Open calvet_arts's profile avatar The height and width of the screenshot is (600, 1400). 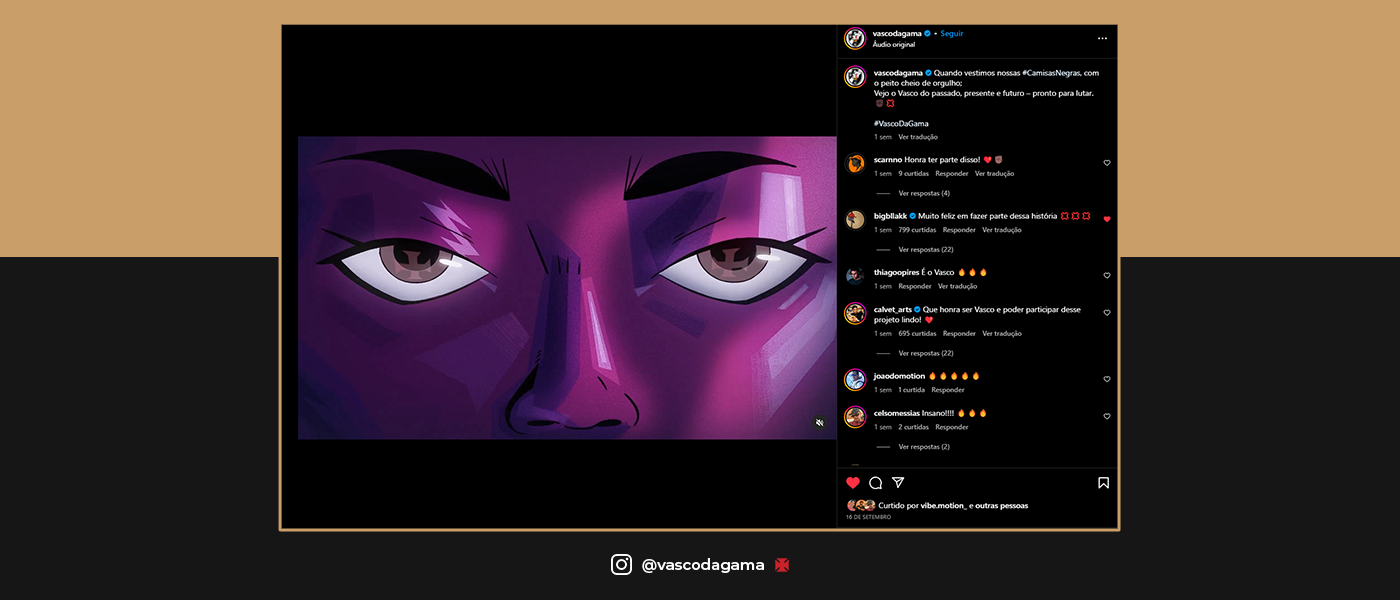coord(855,314)
